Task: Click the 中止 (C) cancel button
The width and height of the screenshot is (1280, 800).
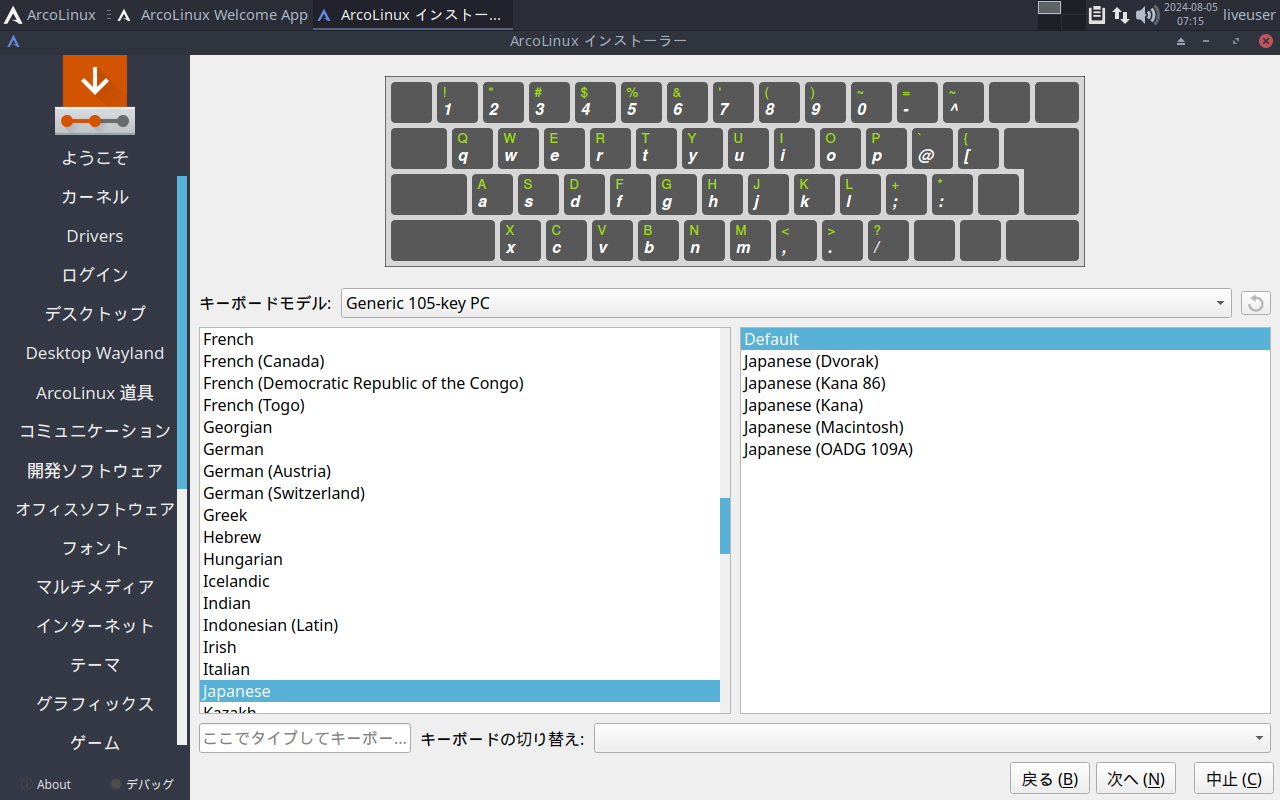Action: 1233,779
